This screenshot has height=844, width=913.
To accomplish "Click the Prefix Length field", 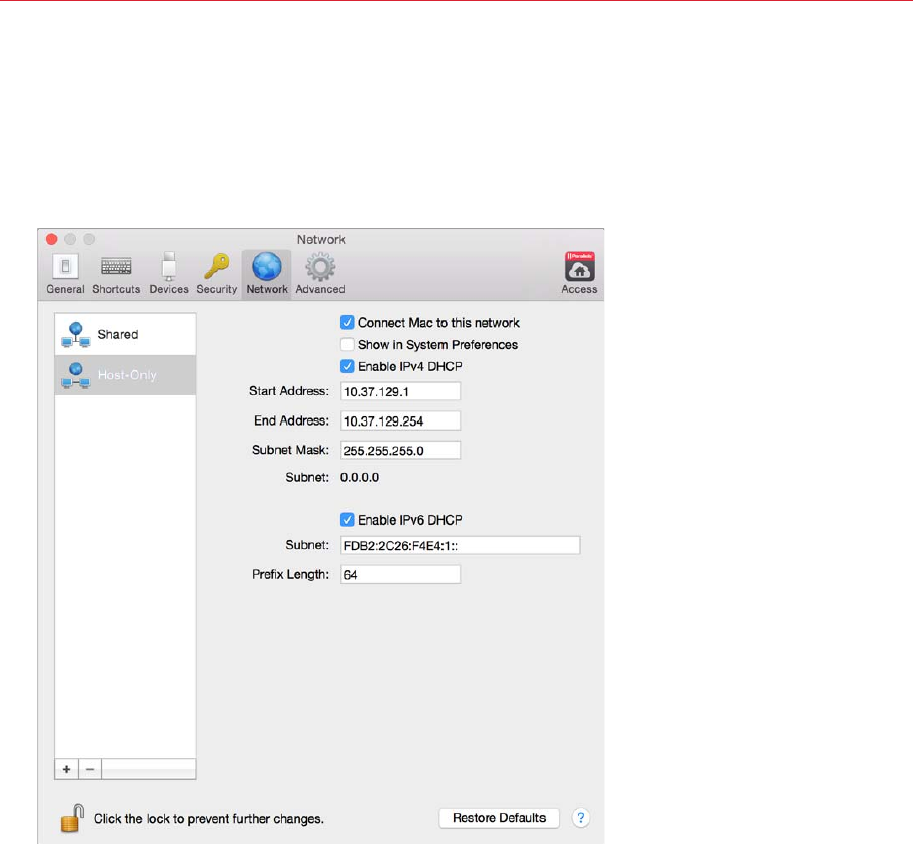I will point(401,574).
